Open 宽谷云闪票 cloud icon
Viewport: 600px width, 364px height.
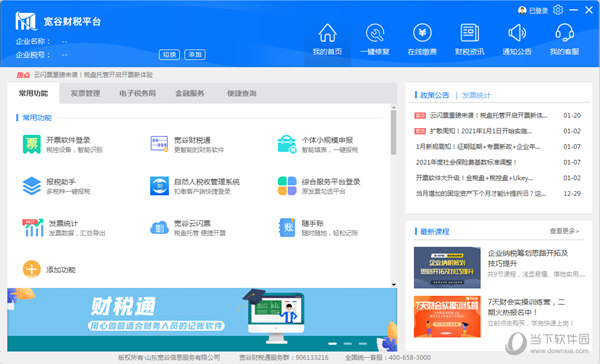click(x=159, y=228)
